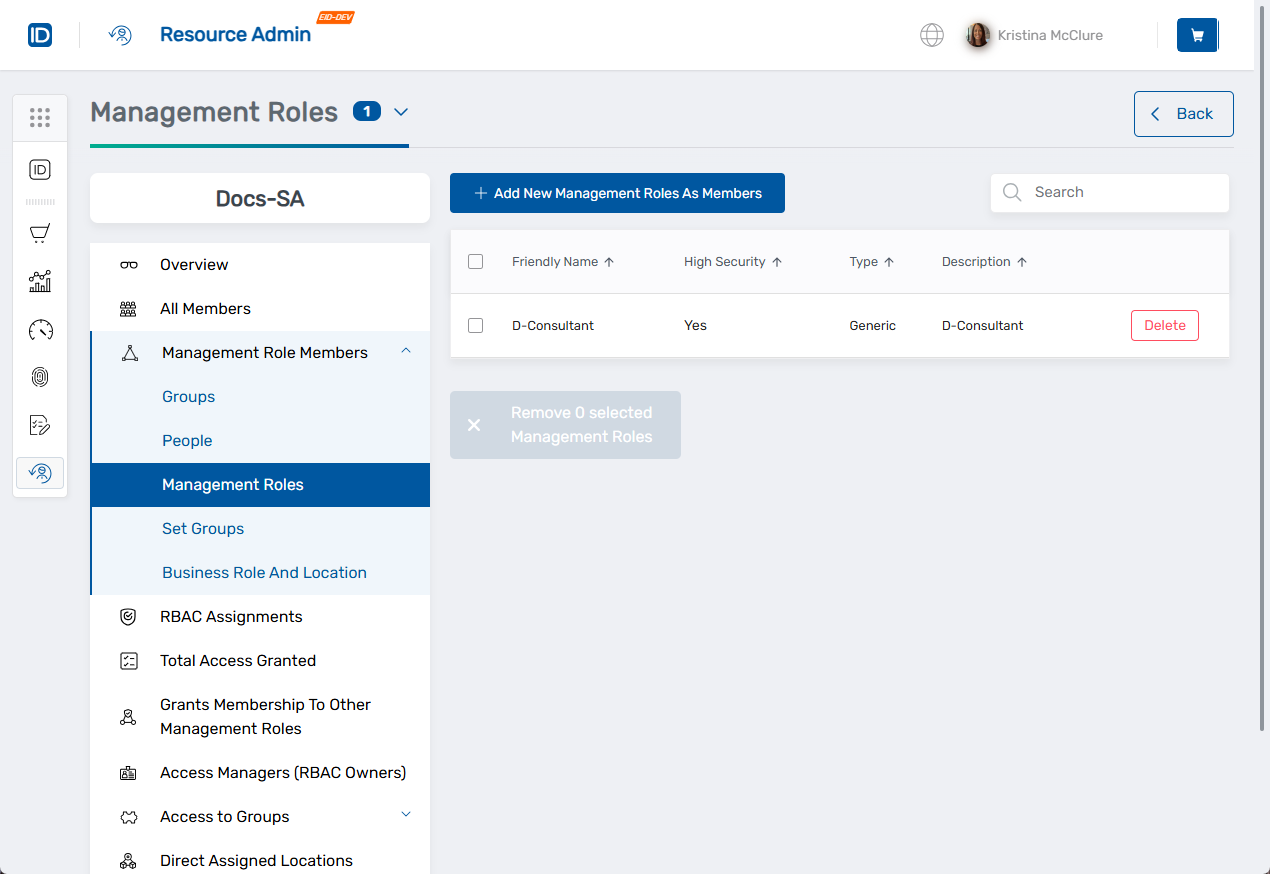Switch to the All Members tab
This screenshot has height=874, width=1270.
click(x=205, y=308)
